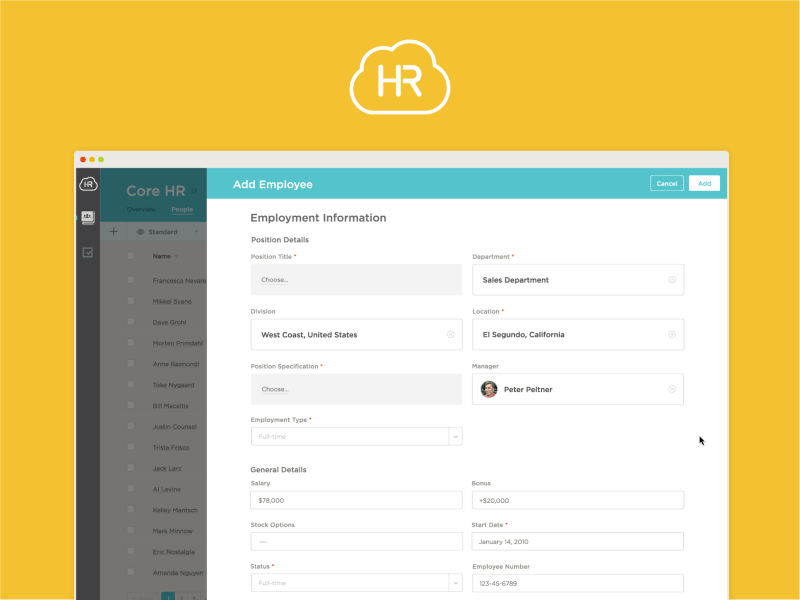Open the people directory sidebar icon
This screenshot has height=600, width=800.
(x=88, y=217)
